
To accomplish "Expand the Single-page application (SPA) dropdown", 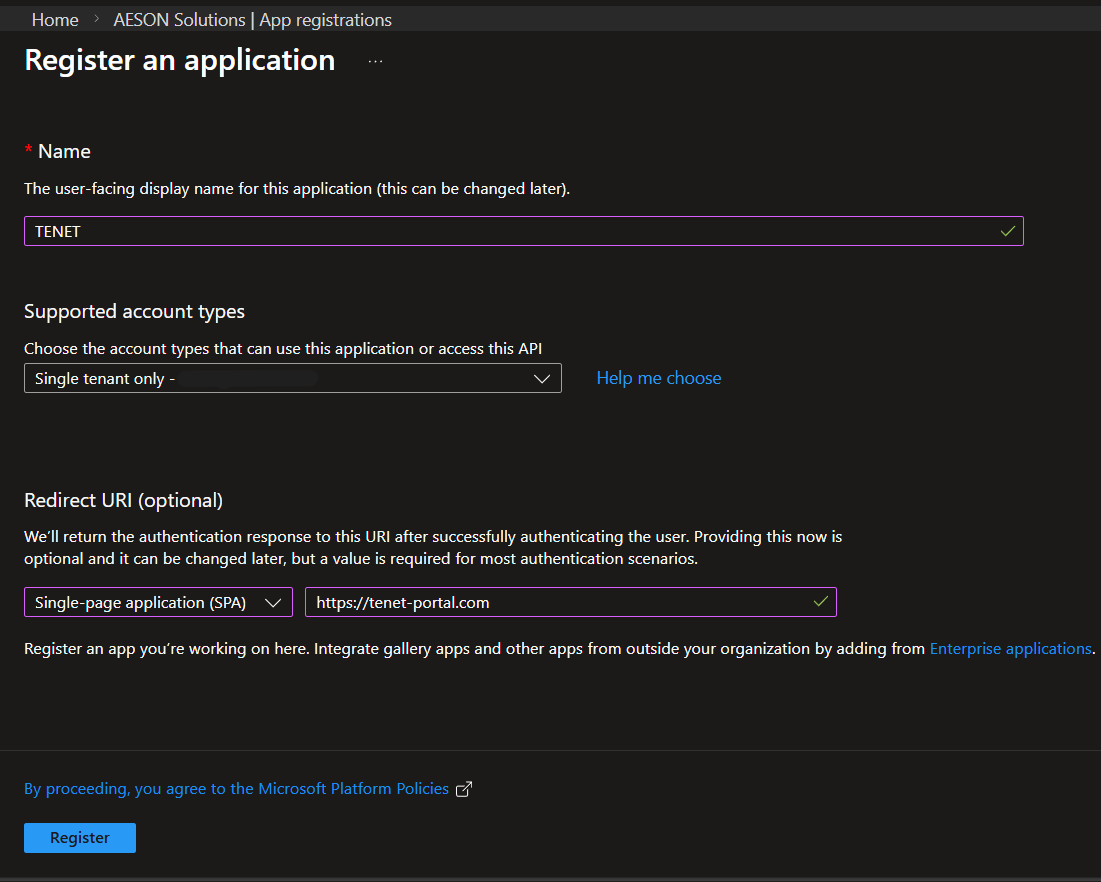I will (157, 602).
